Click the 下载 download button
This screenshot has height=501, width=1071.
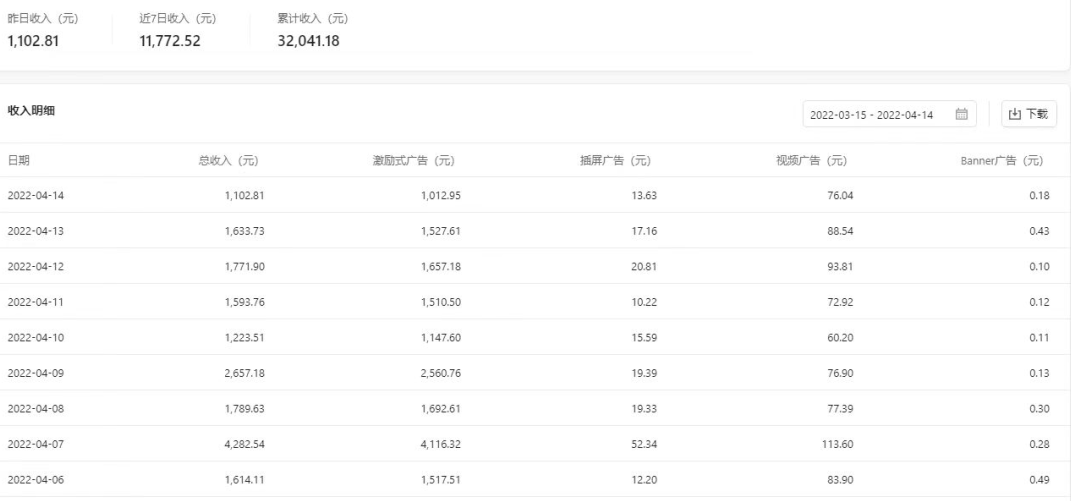point(1029,114)
